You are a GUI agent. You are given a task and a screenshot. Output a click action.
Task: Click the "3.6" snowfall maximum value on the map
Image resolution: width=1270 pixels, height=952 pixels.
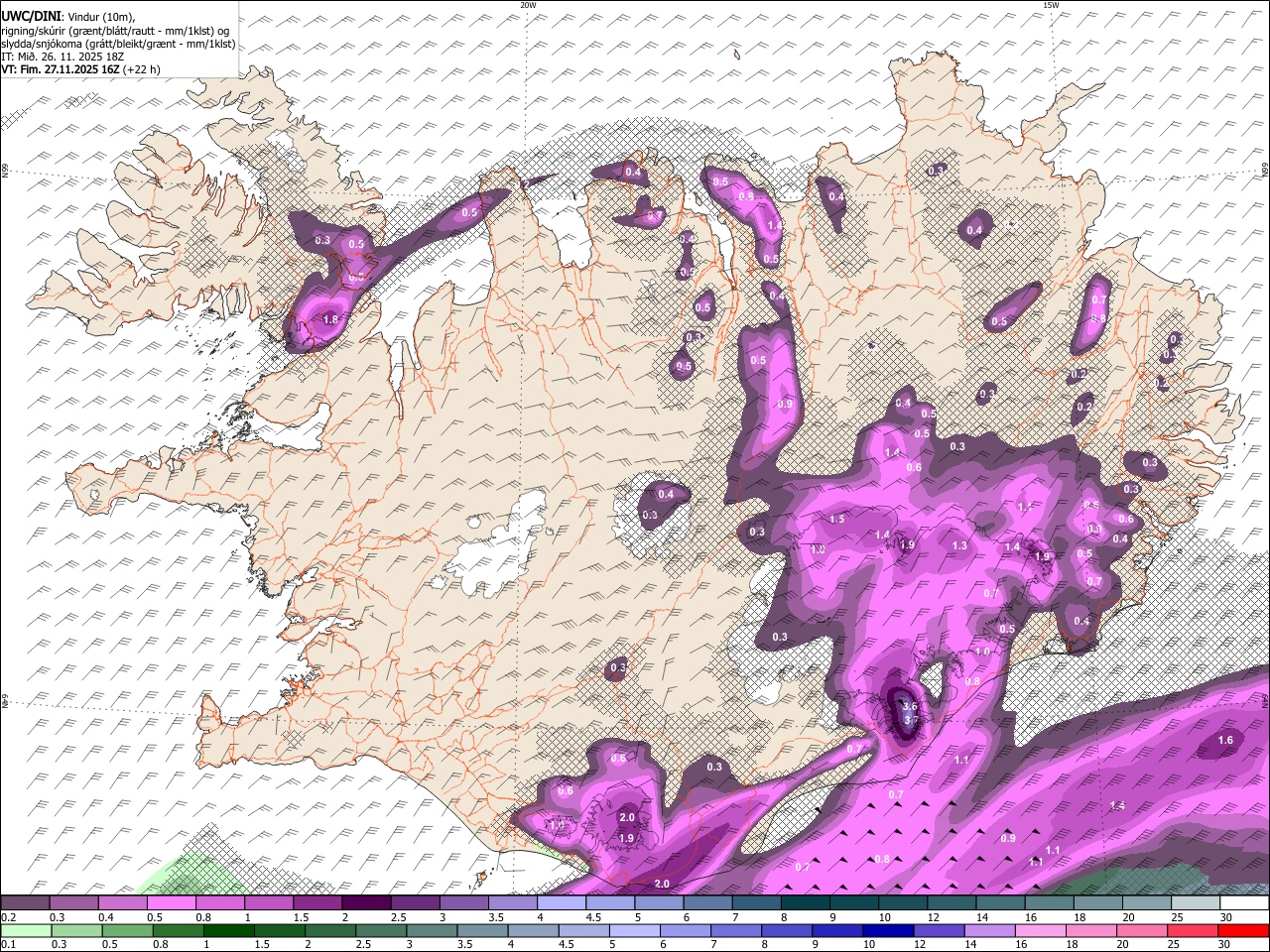tap(910, 705)
